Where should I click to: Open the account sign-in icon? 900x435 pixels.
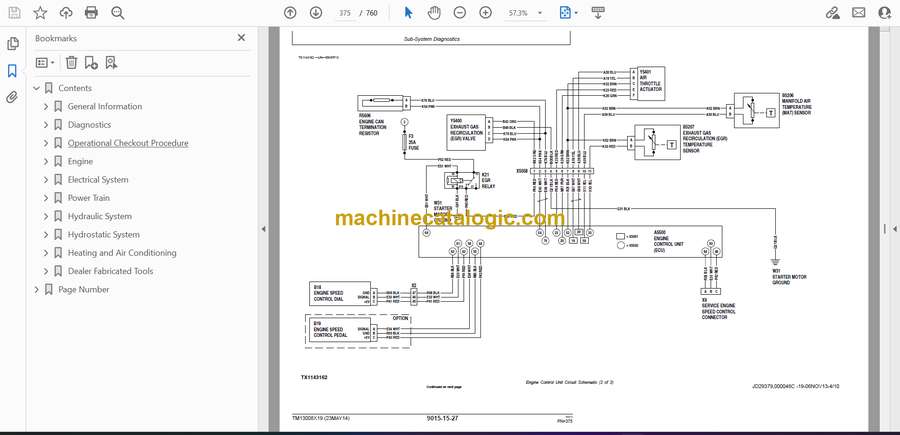[x=885, y=13]
